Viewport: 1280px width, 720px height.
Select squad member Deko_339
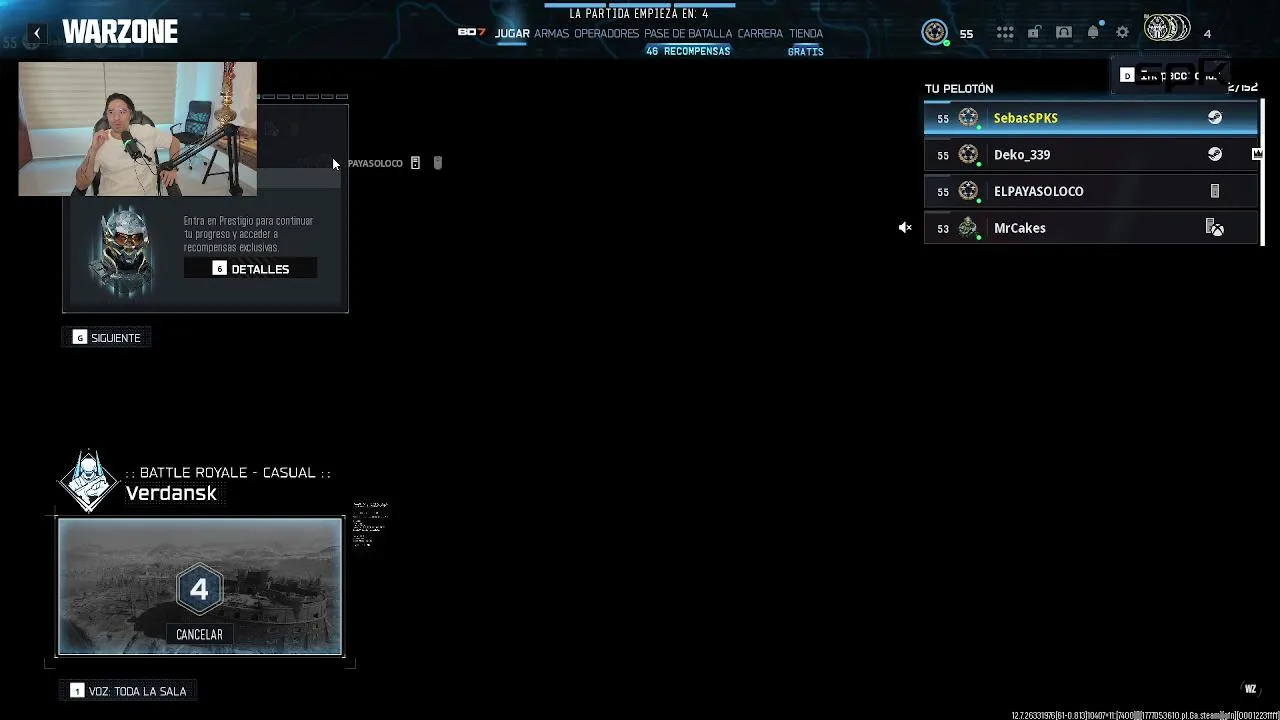[x=1090, y=155]
